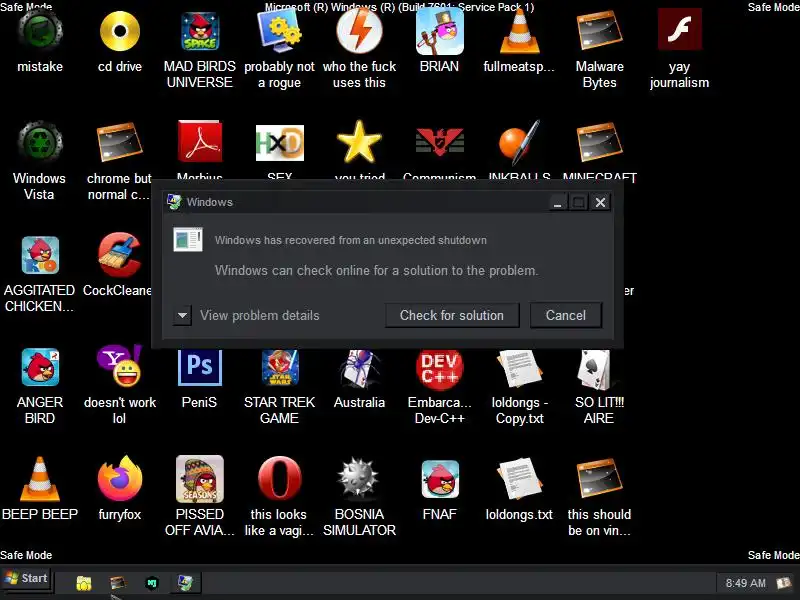800x600 pixels.
Task: Cancel the Windows recovery dialog
Action: (x=566, y=315)
